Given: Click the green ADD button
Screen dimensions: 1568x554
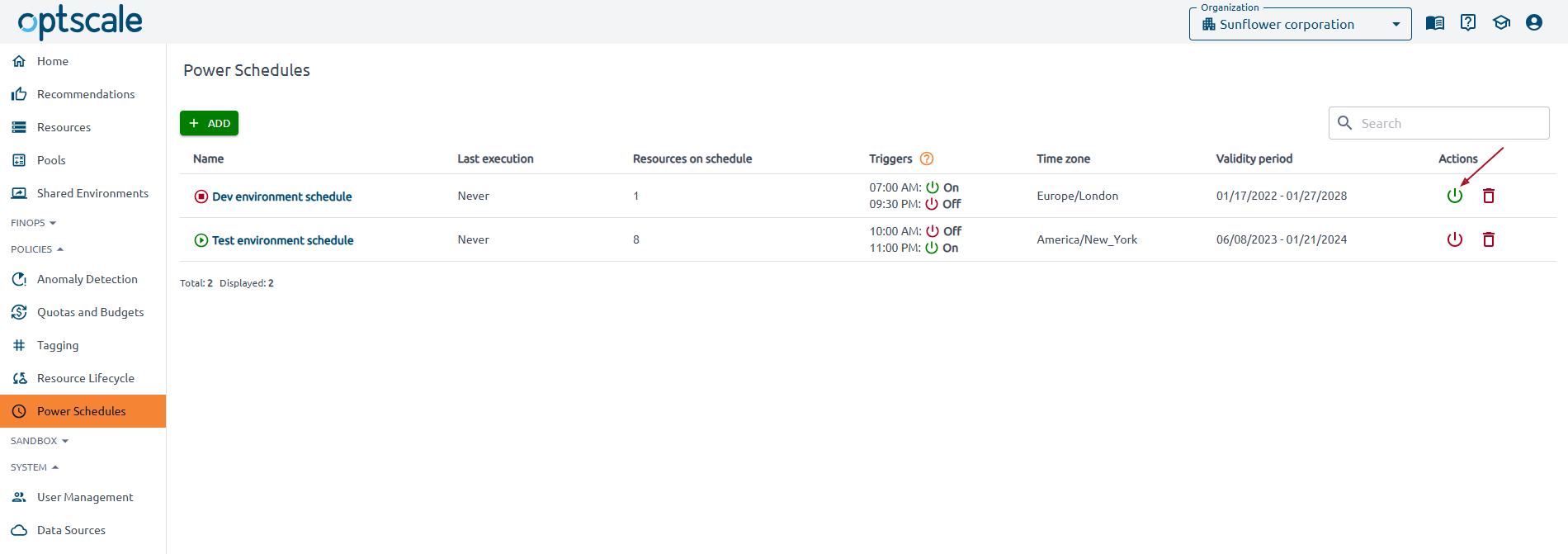Looking at the screenshot, I should [x=209, y=123].
